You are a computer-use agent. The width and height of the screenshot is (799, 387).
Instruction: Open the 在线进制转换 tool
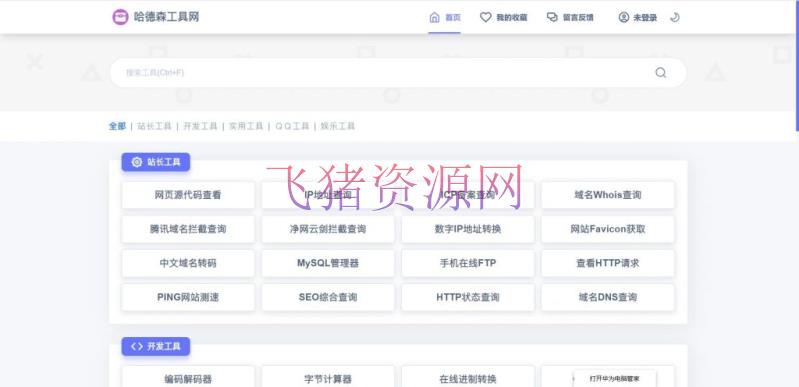468,376
